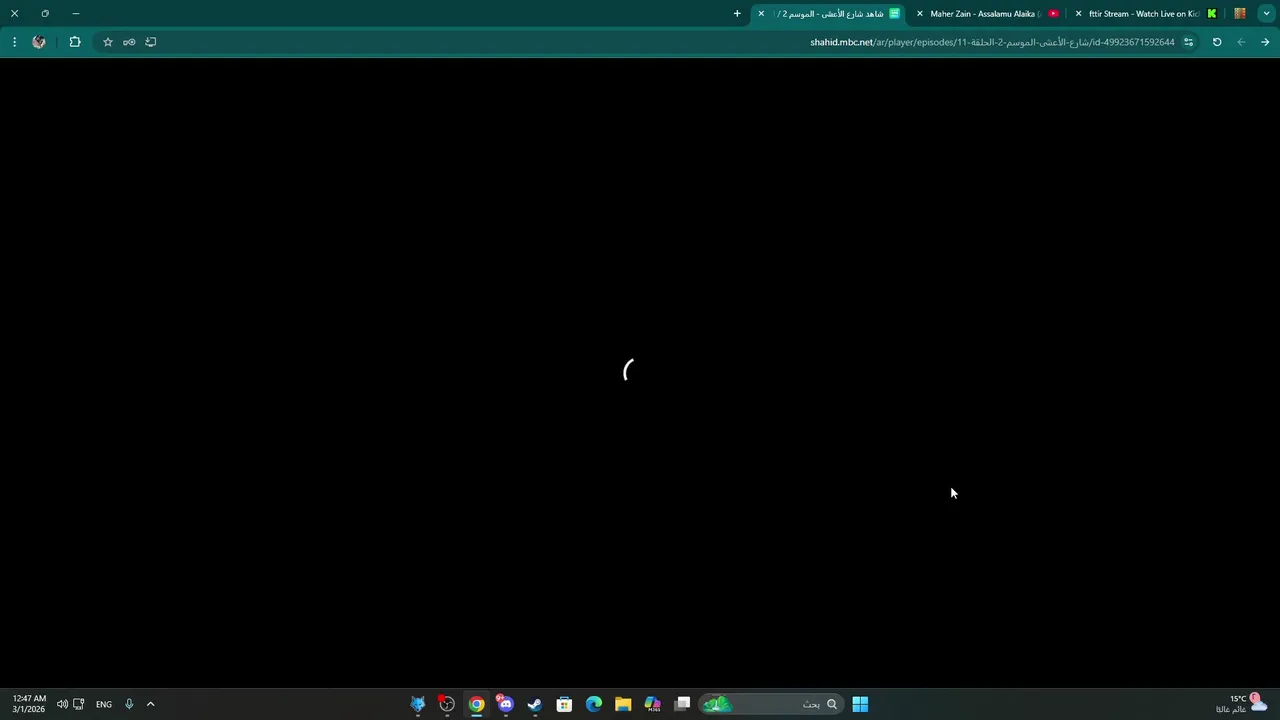1280x720 pixels.
Task: Open the Extensions puzzle icon
Action: [75, 42]
